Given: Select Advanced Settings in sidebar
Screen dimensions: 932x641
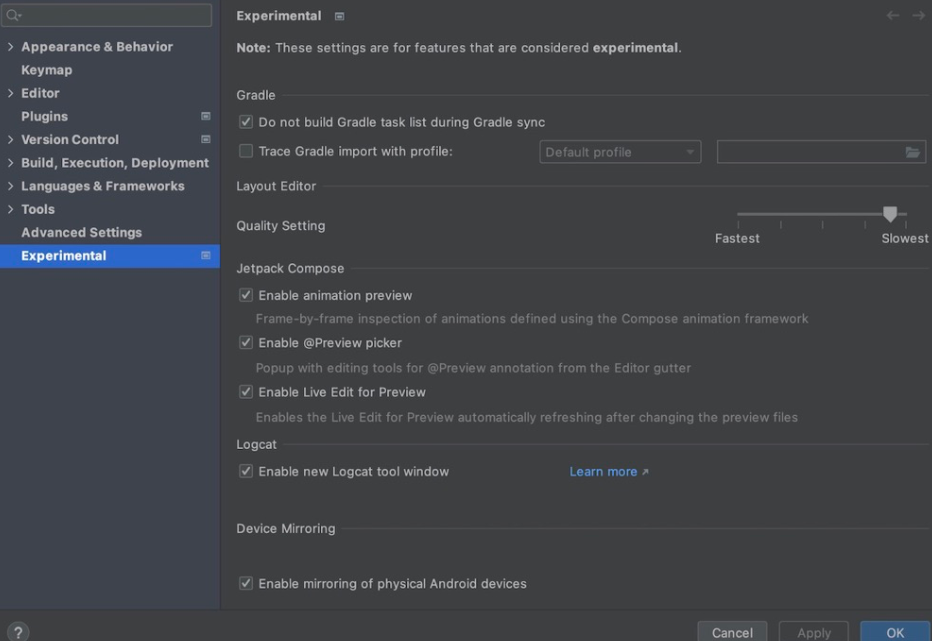Looking at the screenshot, I should [x=81, y=232].
